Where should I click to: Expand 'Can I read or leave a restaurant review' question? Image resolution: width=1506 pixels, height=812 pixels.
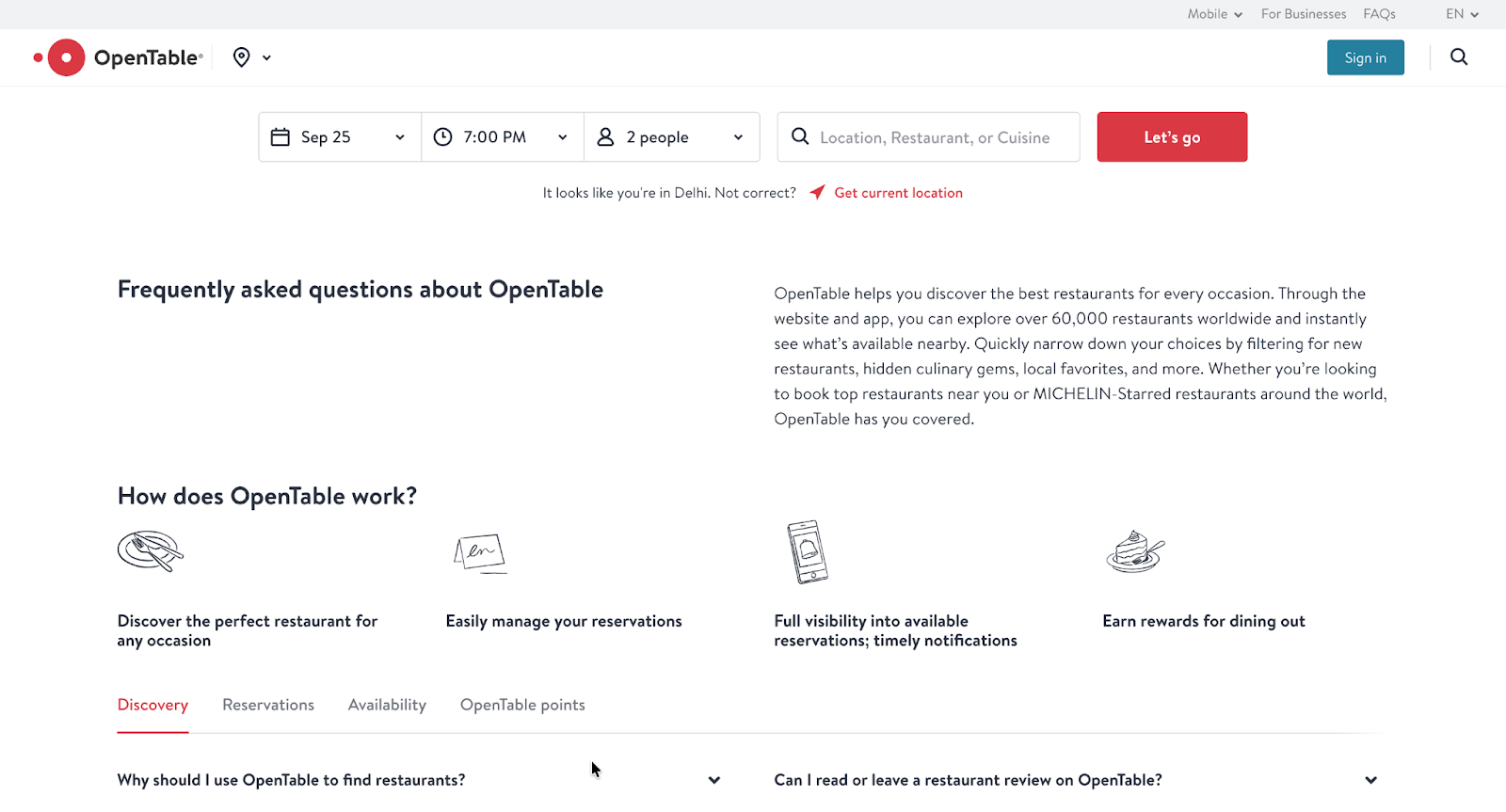pos(1076,780)
